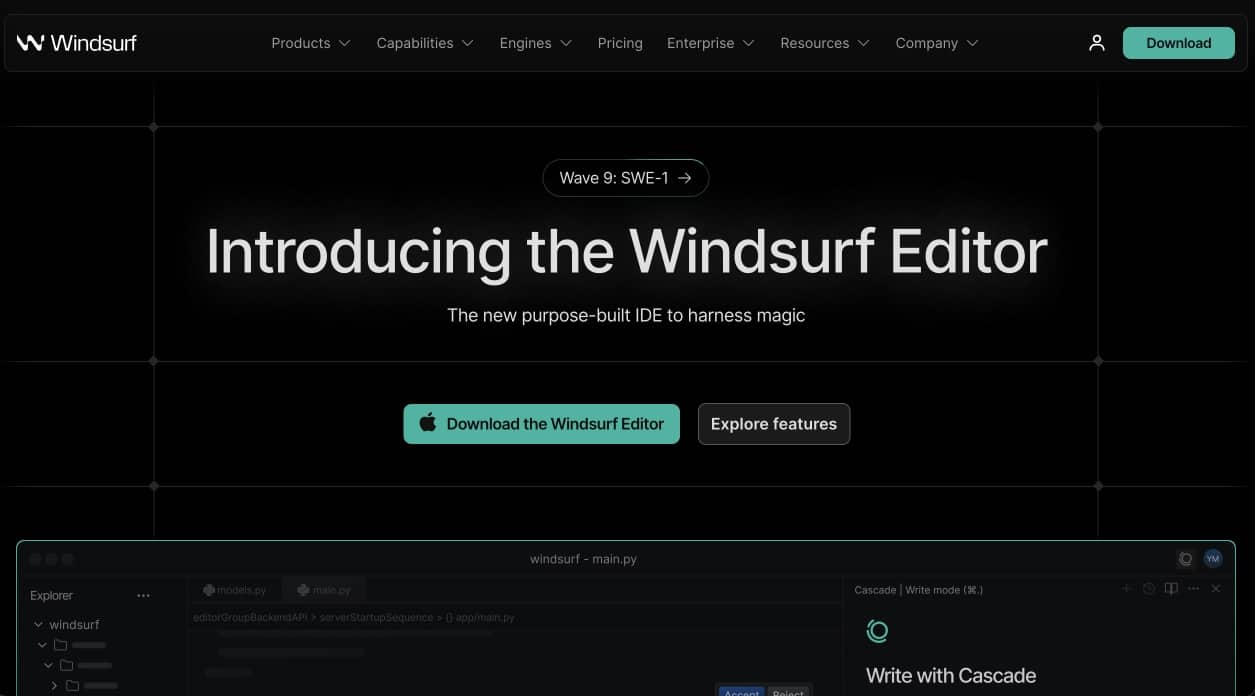Open the Engines dropdown menu
Screen dimensions: 1255x696
(536, 43)
